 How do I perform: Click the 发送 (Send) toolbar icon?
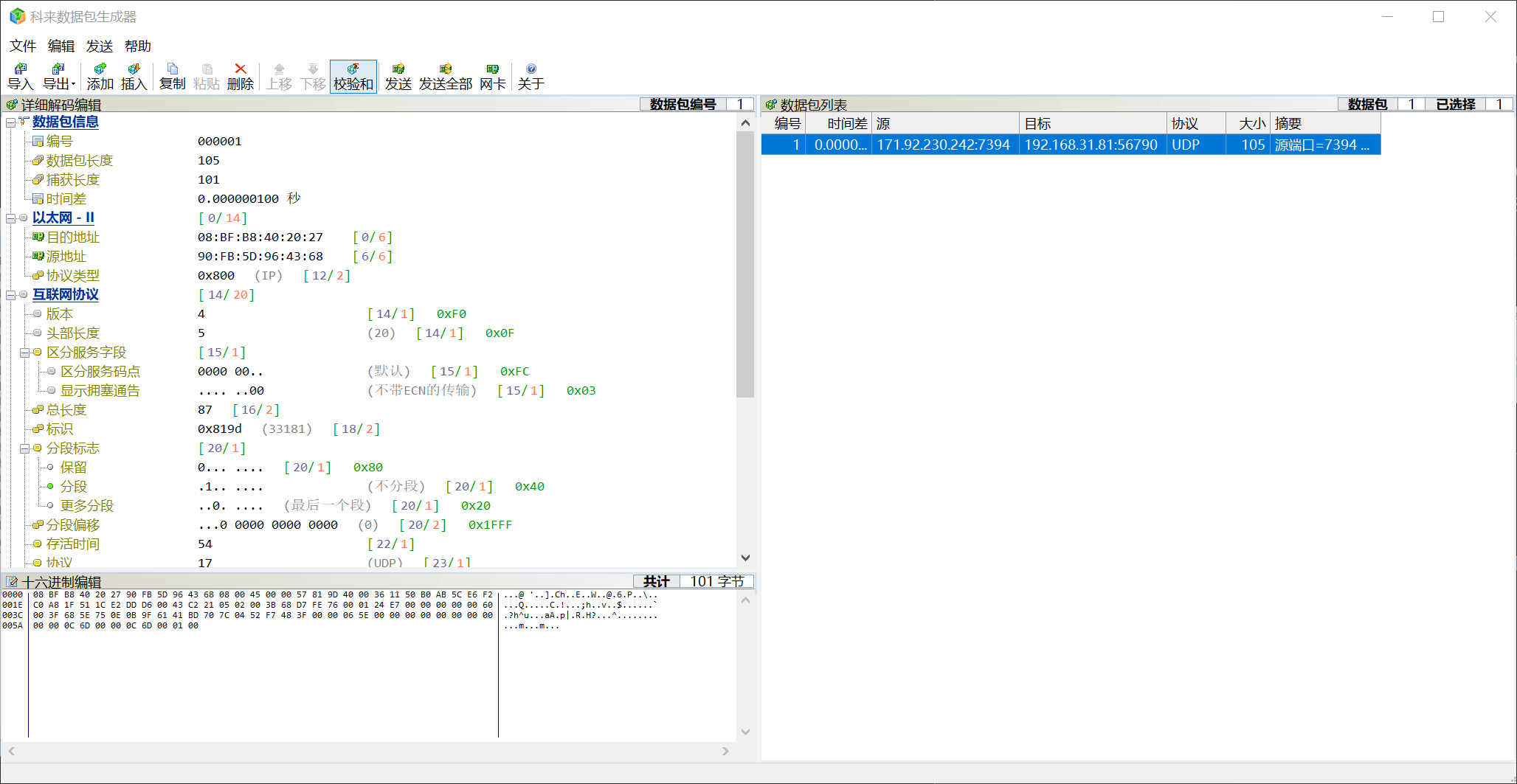click(398, 77)
